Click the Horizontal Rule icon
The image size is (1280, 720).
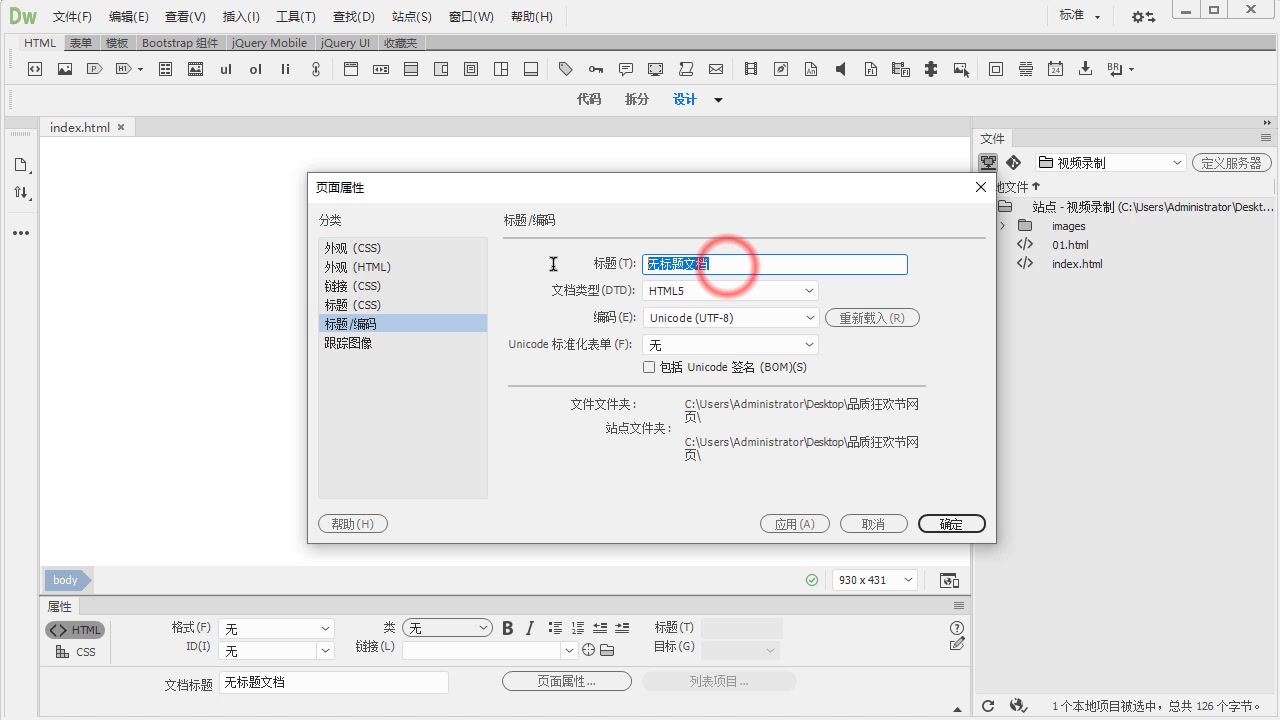coord(1026,69)
